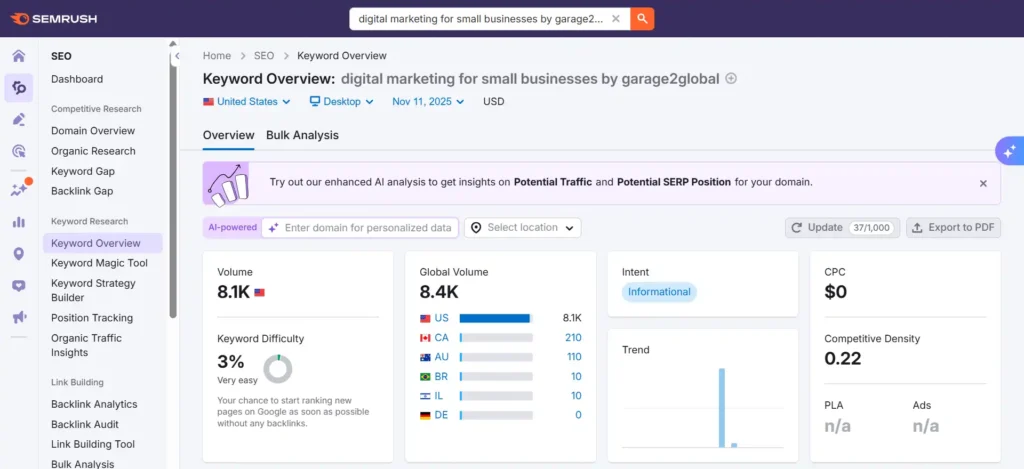Open Domain Overview in the sidebar
Image resolution: width=1024 pixels, height=469 pixels.
[x=93, y=131]
